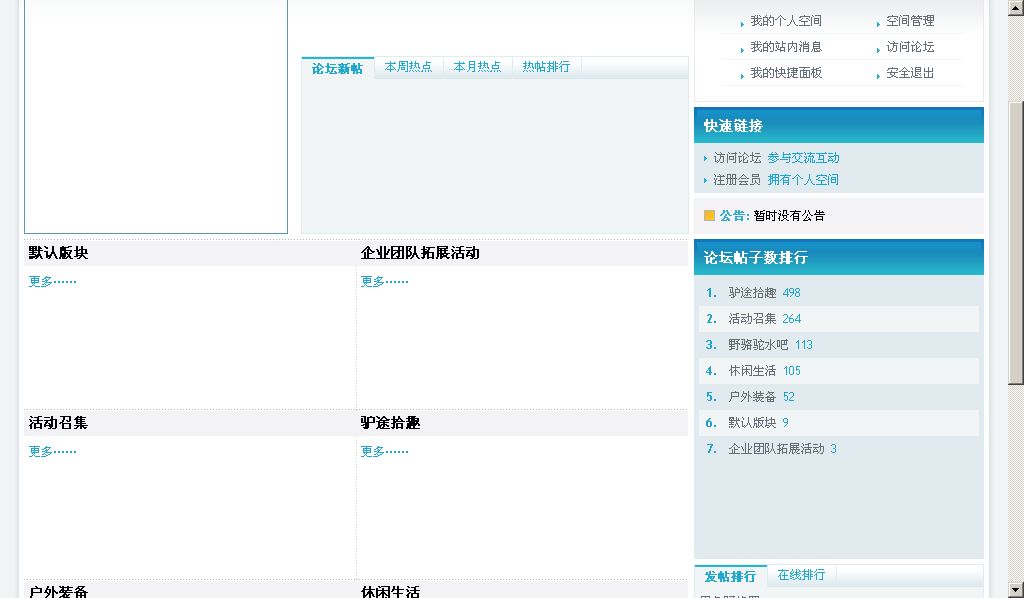1024x598 pixels.
Task: Open 户外装备 in the ranking list
Action: click(752, 397)
